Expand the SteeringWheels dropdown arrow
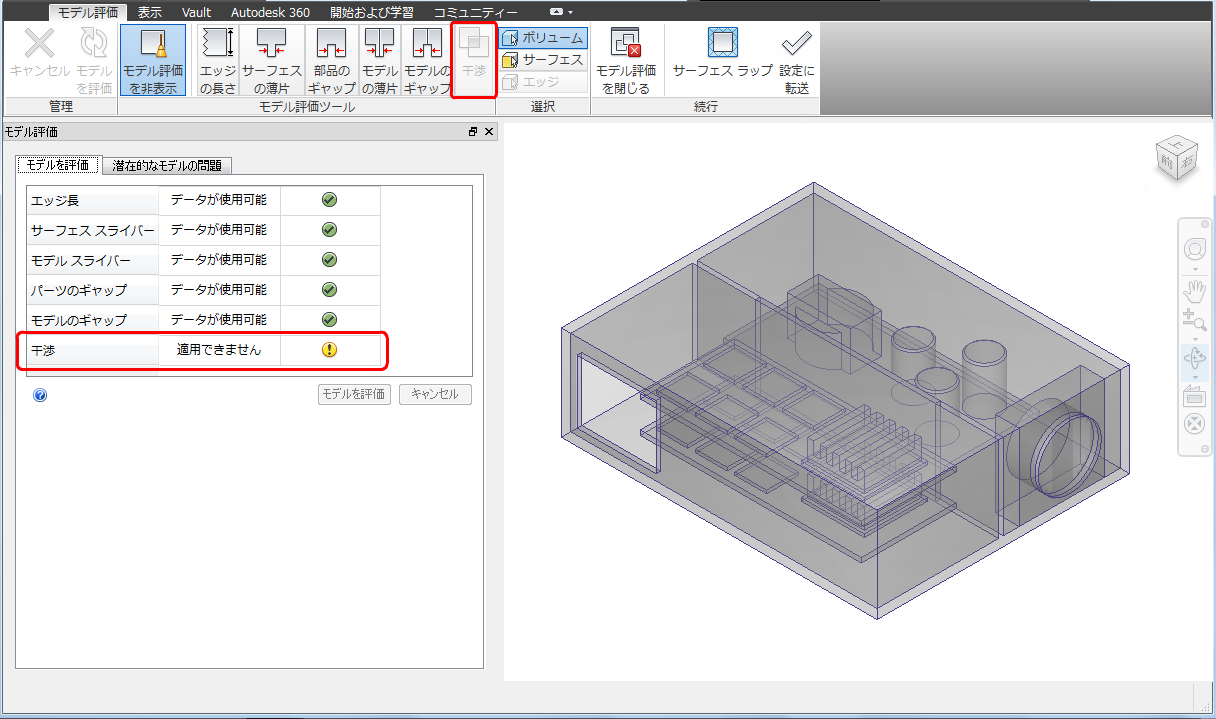The width and height of the screenshot is (1216, 719). [1195, 269]
